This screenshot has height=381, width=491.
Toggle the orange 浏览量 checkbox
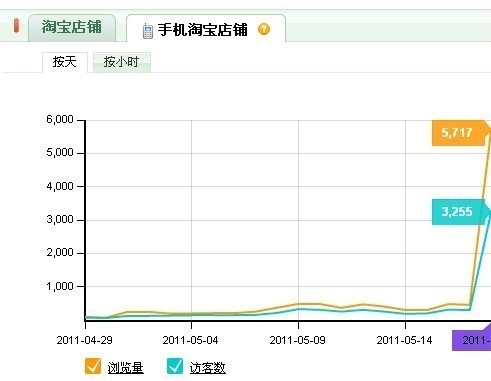point(93,366)
